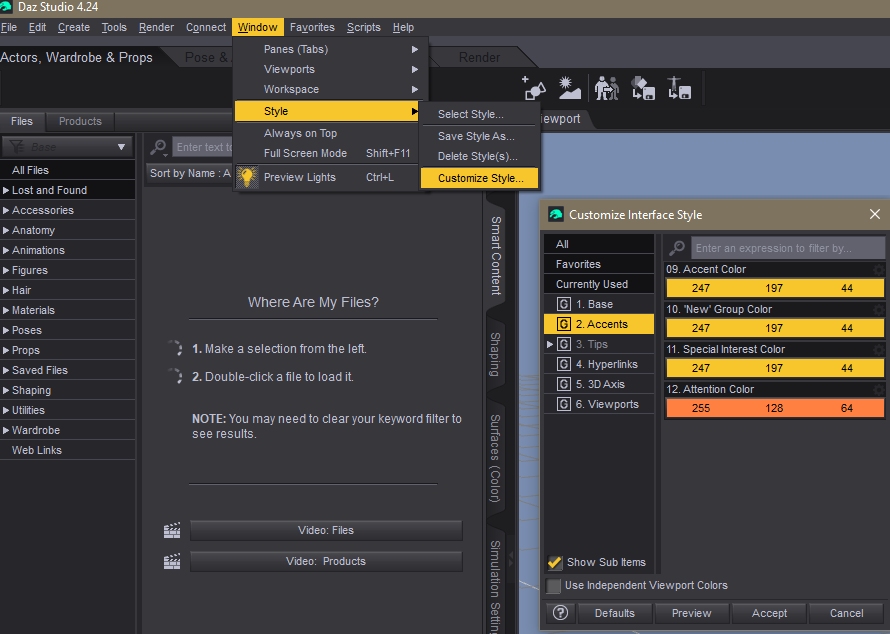Click the environment sun-and-mountain toolbar icon
The image size is (890, 634).
pyautogui.click(x=569, y=88)
